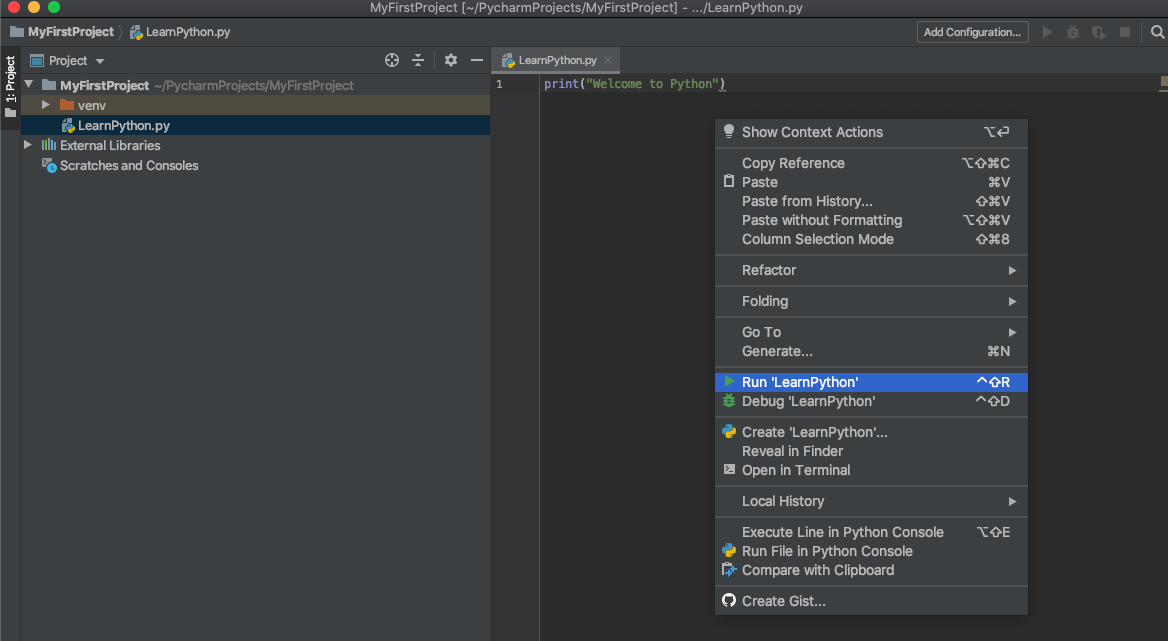Image resolution: width=1168 pixels, height=641 pixels.
Task: Click the Add Configuration... button
Action: click(972, 32)
